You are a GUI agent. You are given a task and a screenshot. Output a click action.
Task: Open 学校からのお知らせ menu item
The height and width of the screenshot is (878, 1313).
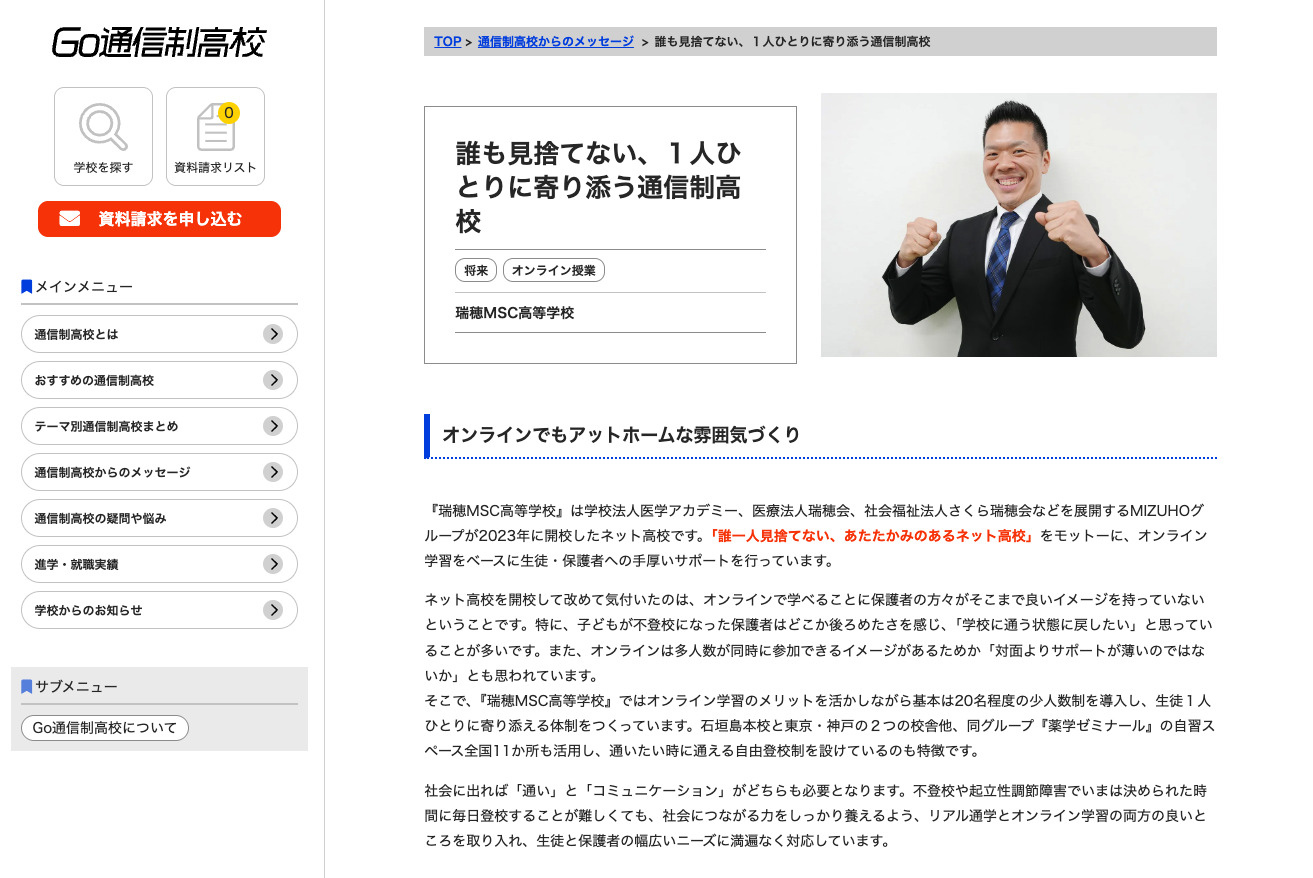[x=159, y=610]
